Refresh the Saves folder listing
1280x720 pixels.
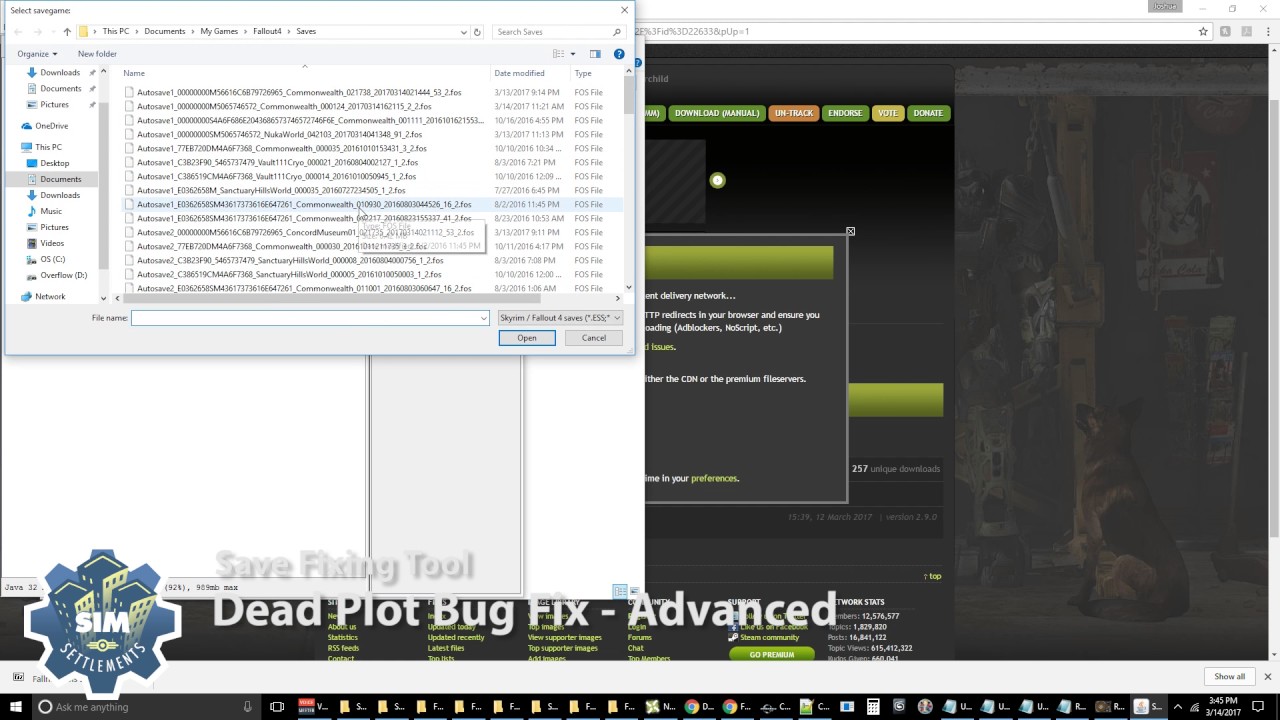[477, 32]
